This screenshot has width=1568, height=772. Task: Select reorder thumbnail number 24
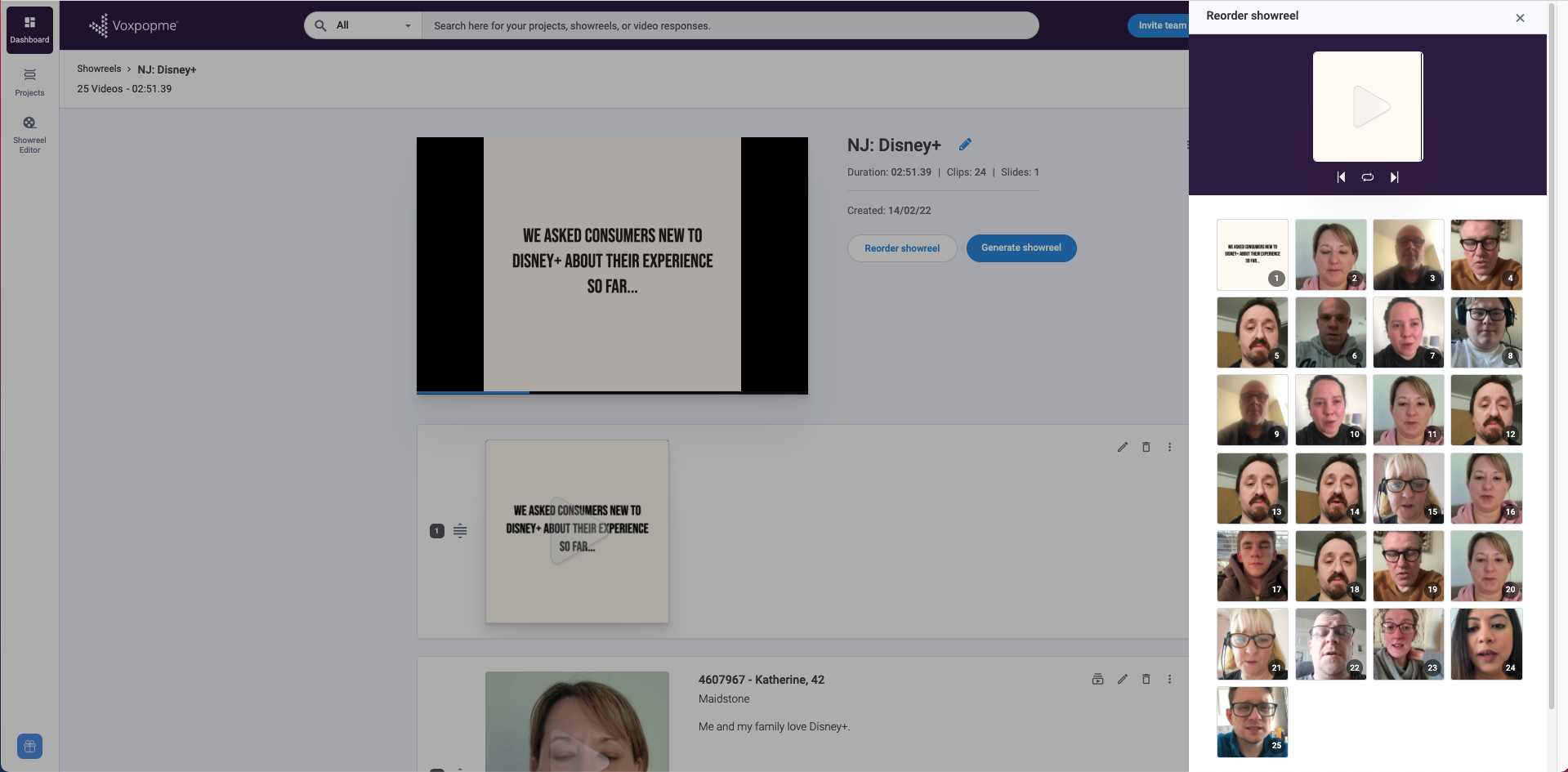(x=1486, y=644)
